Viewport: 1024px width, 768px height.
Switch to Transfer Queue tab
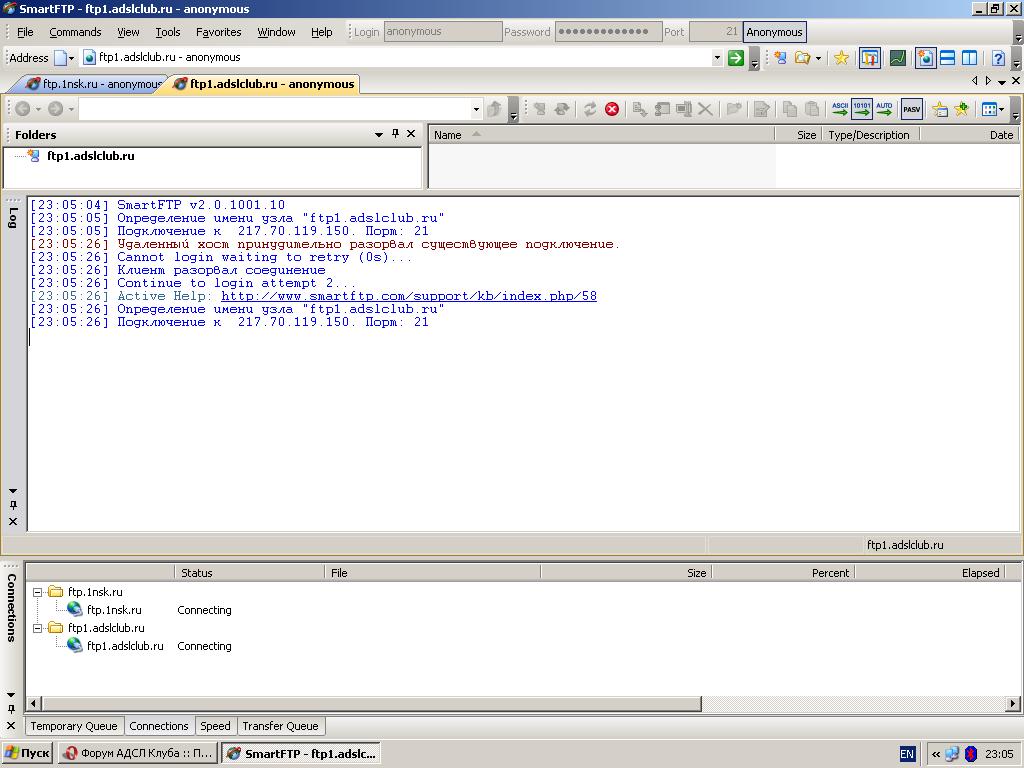pos(280,726)
